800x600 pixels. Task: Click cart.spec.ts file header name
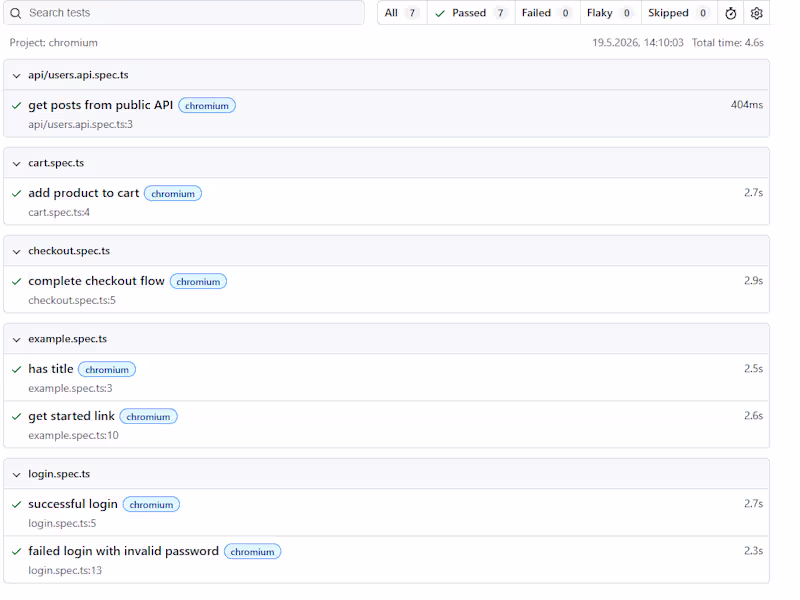(x=56, y=163)
